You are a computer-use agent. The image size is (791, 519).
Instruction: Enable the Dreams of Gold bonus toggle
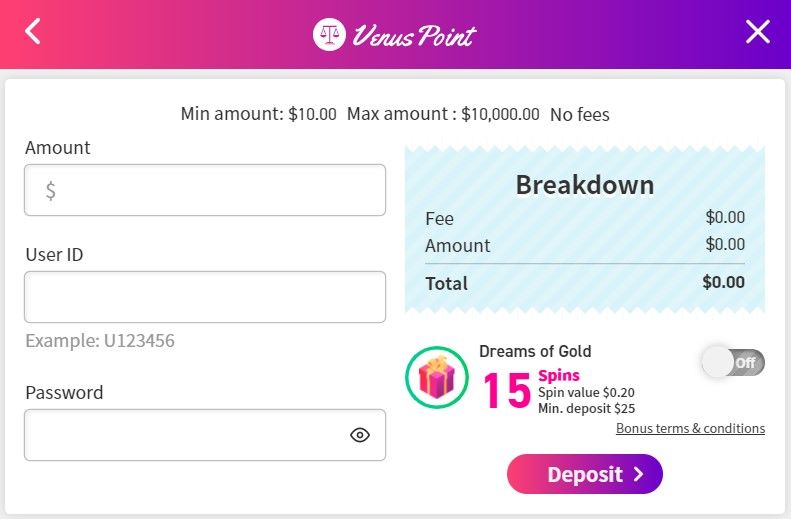click(733, 362)
